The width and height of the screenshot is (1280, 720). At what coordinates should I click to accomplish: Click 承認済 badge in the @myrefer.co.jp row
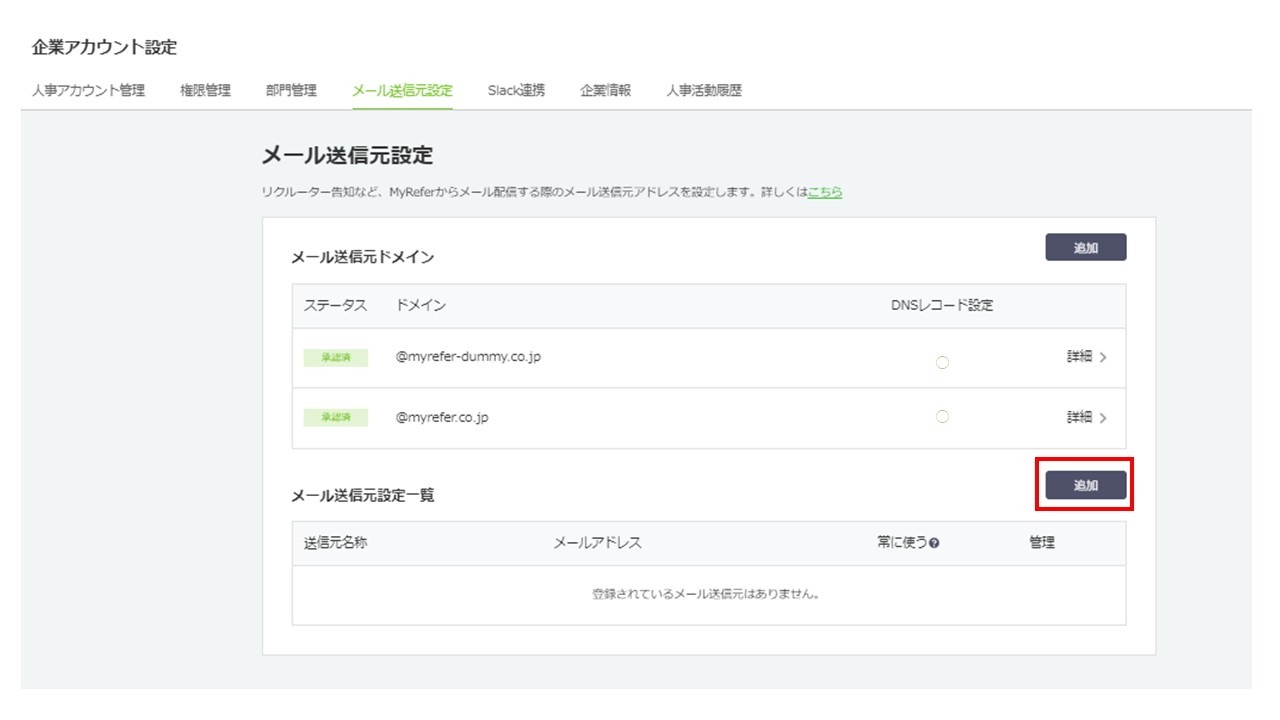pyautogui.click(x=335, y=418)
